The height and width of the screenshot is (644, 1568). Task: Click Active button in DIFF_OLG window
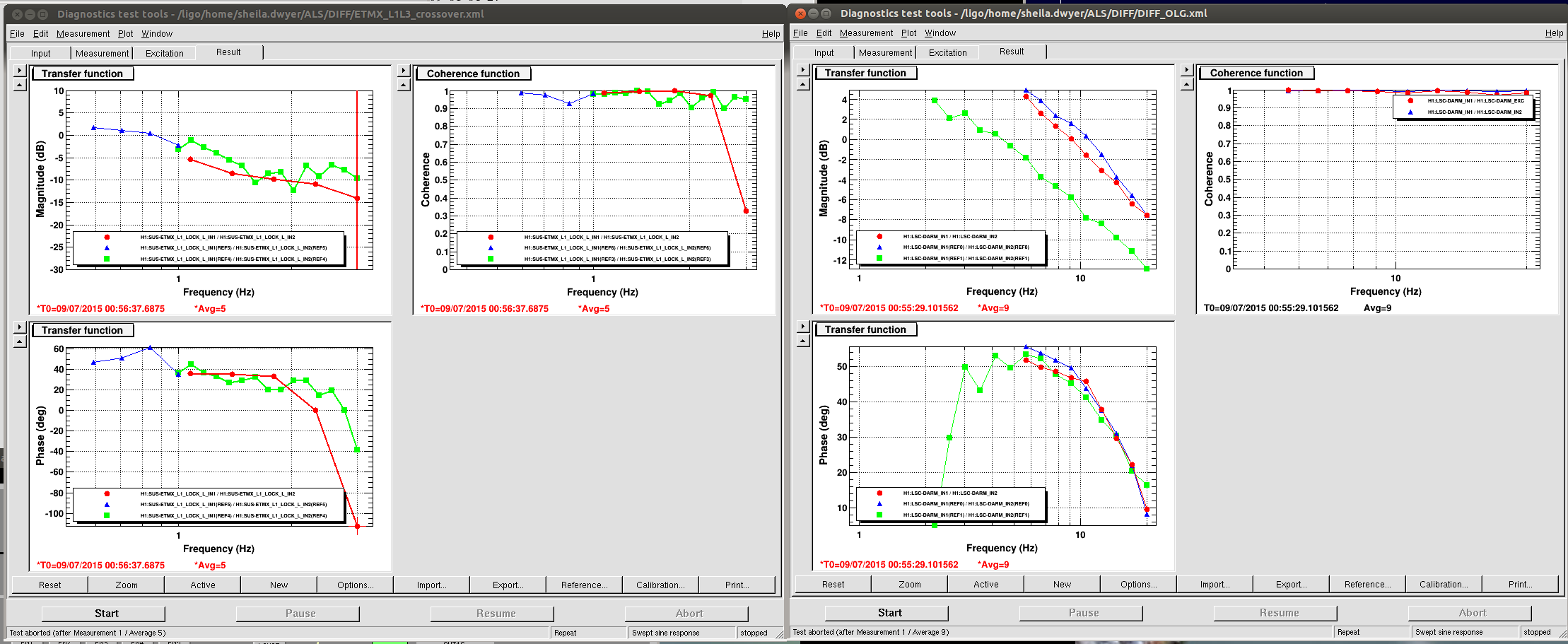click(x=985, y=584)
